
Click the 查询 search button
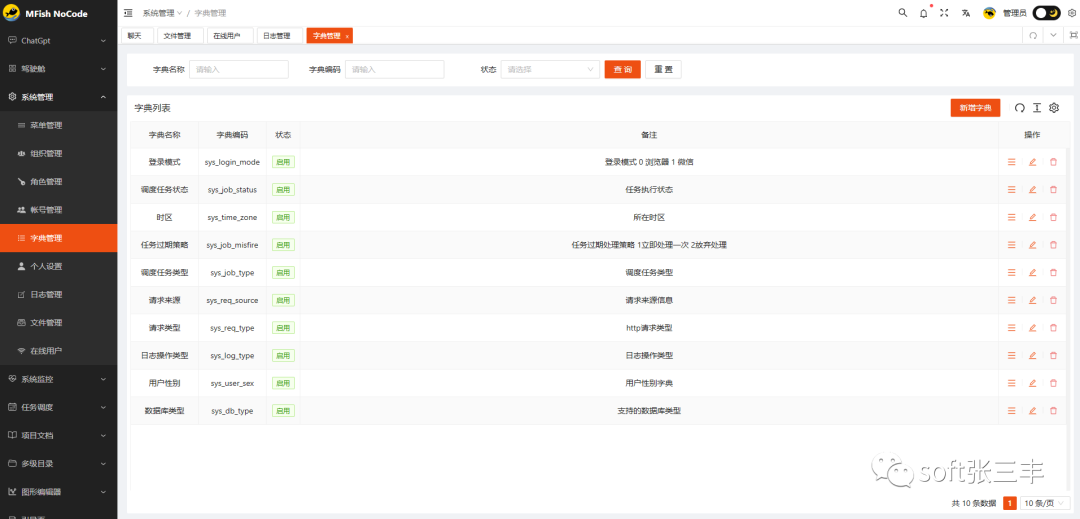point(623,70)
